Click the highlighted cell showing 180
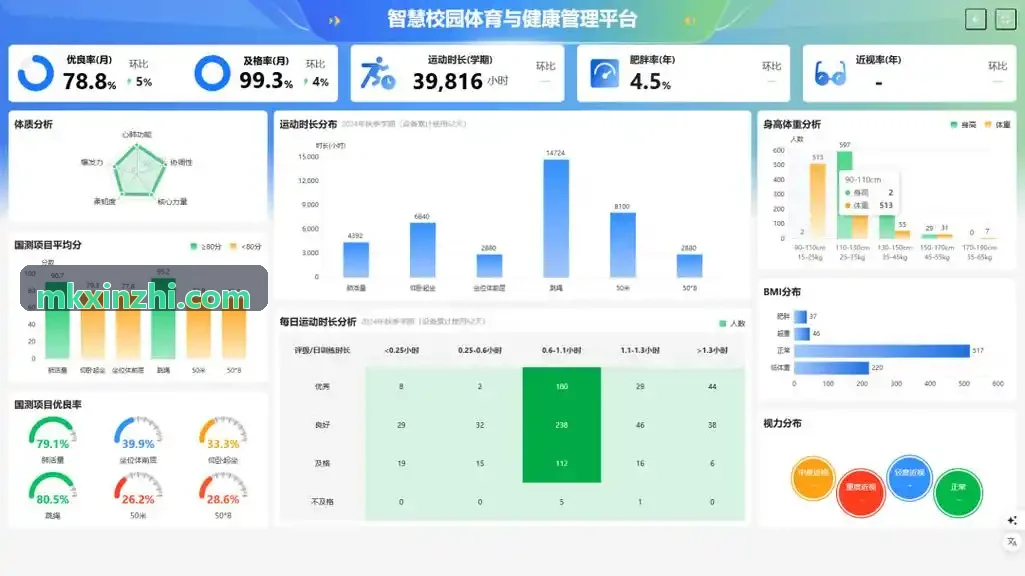Viewport: 1025px width, 576px height. pos(562,386)
